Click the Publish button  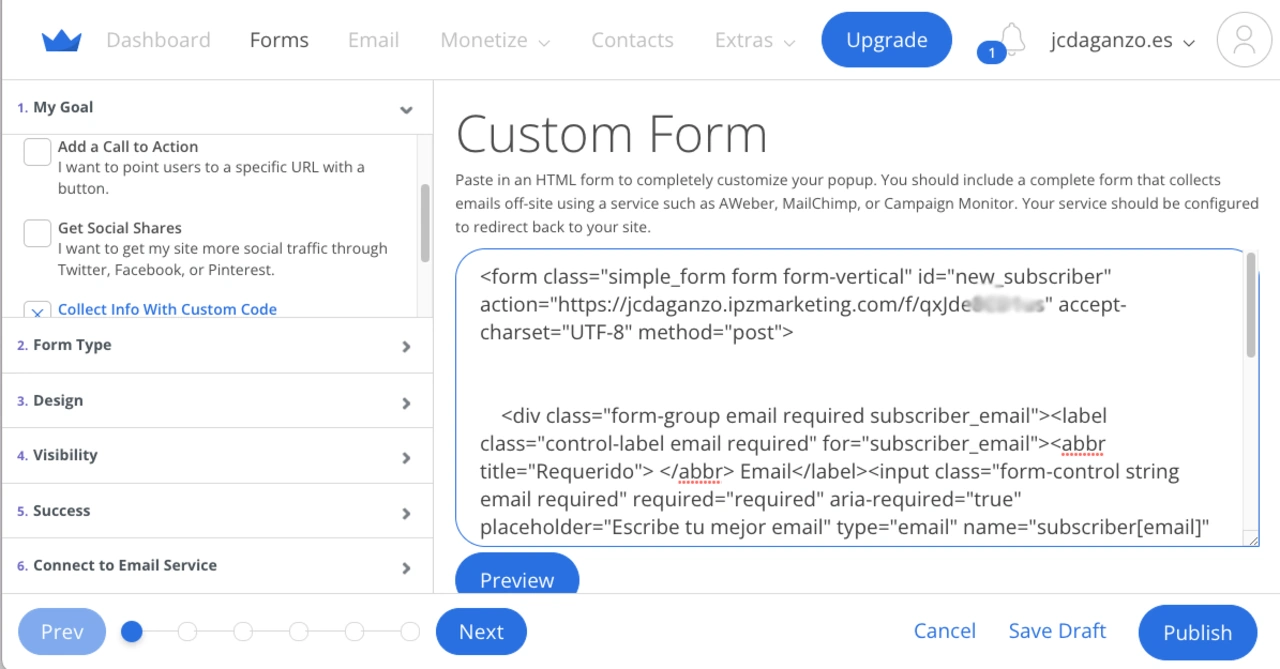click(1197, 632)
